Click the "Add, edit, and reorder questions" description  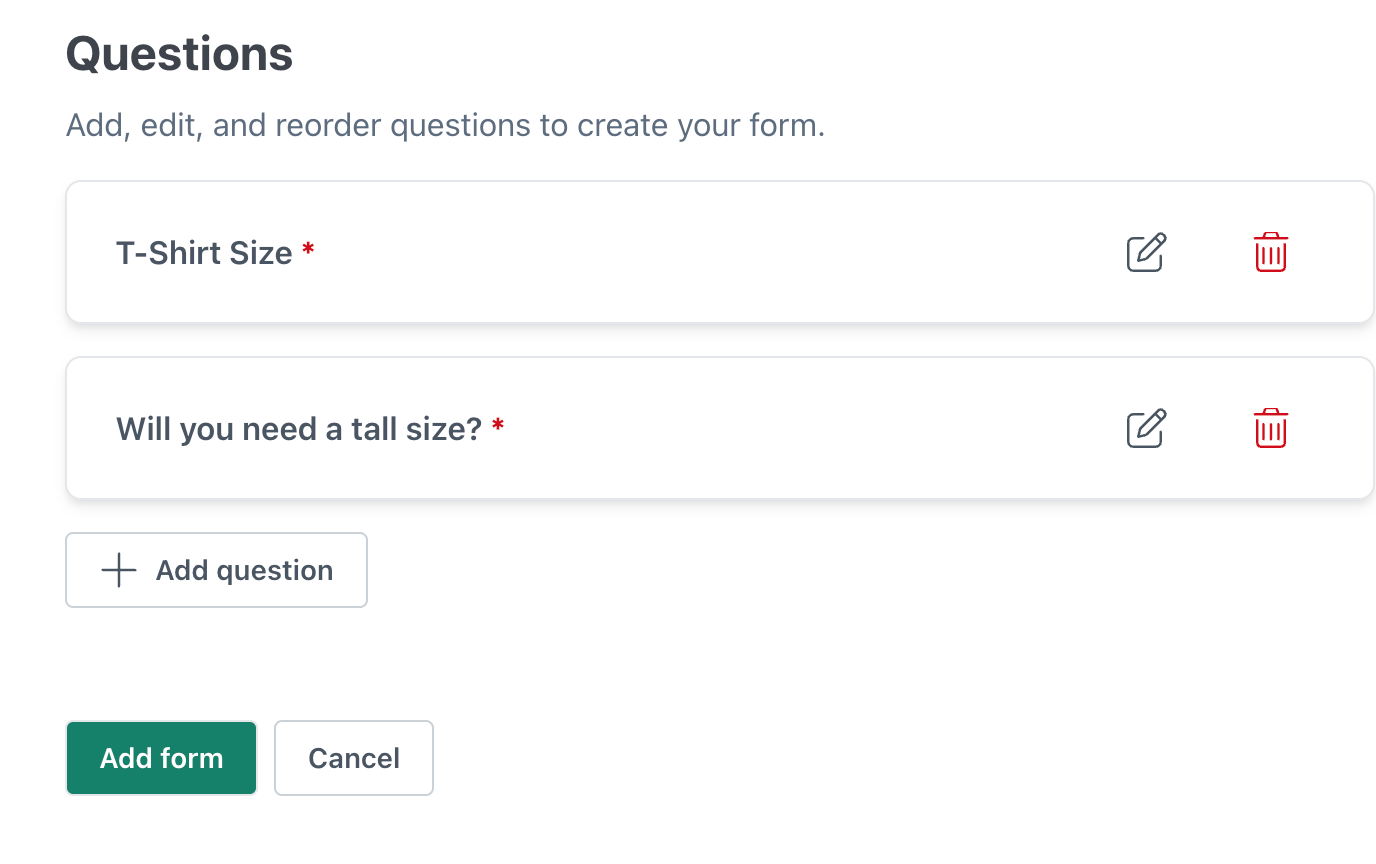[x=445, y=126]
